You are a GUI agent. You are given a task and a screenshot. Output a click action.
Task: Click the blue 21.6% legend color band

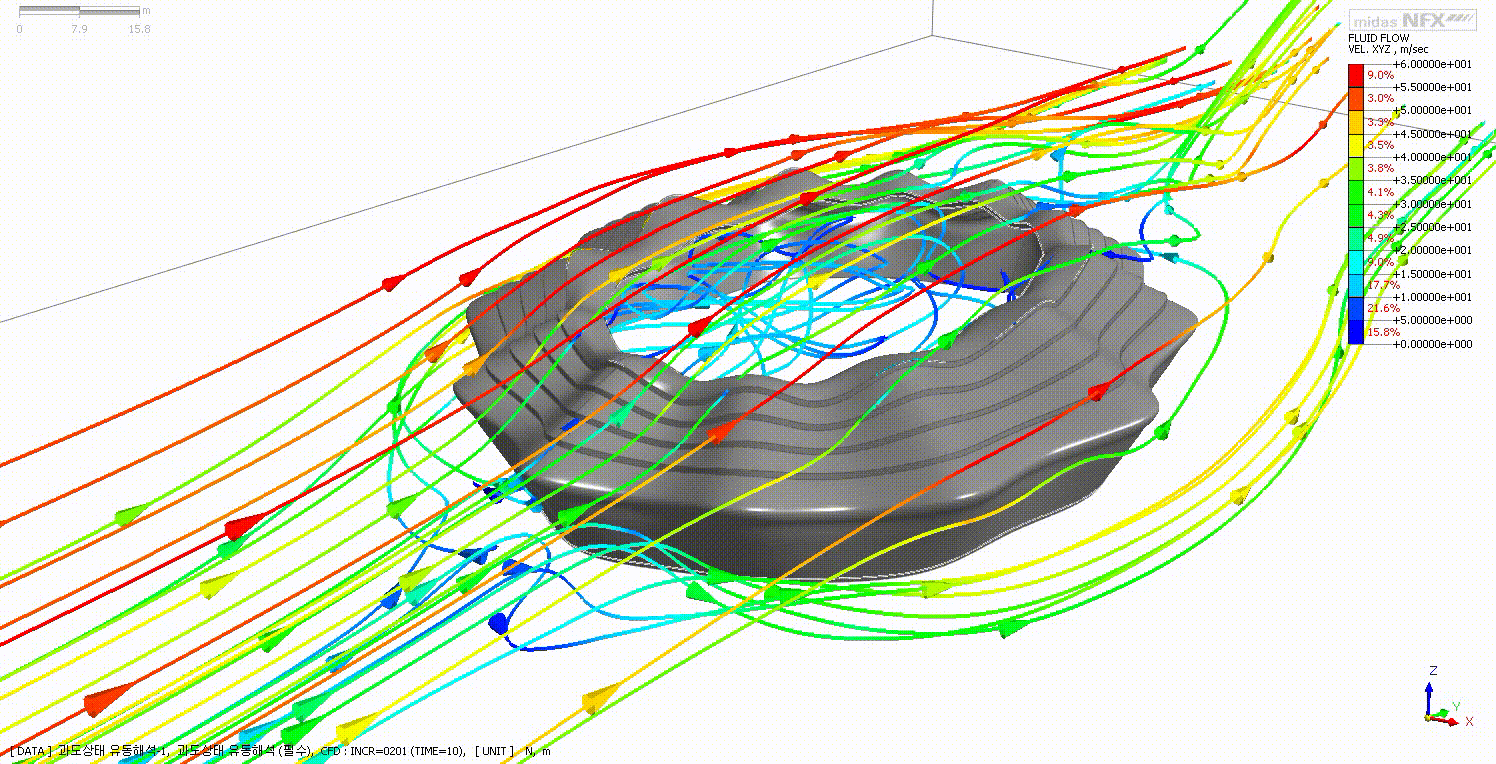1356,308
